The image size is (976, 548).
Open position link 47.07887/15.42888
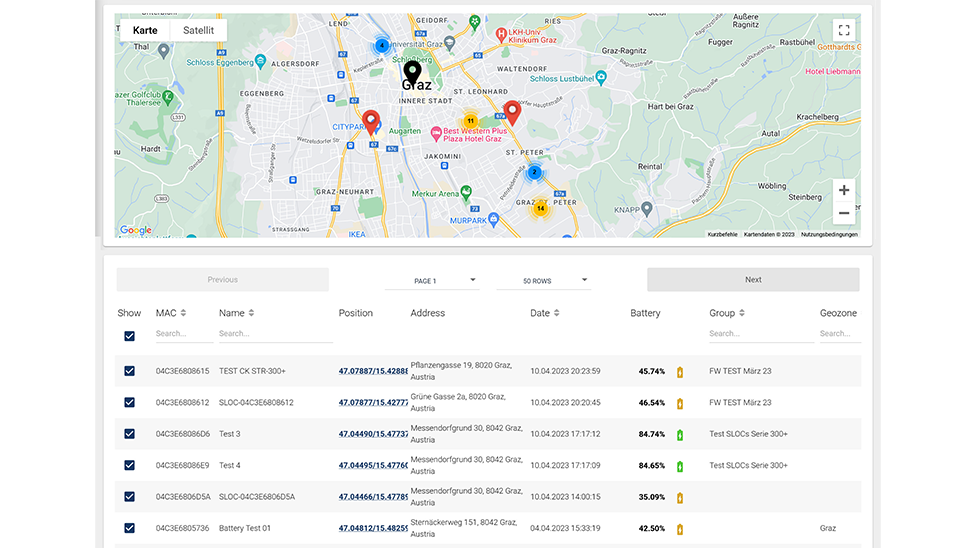click(x=373, y=371)
